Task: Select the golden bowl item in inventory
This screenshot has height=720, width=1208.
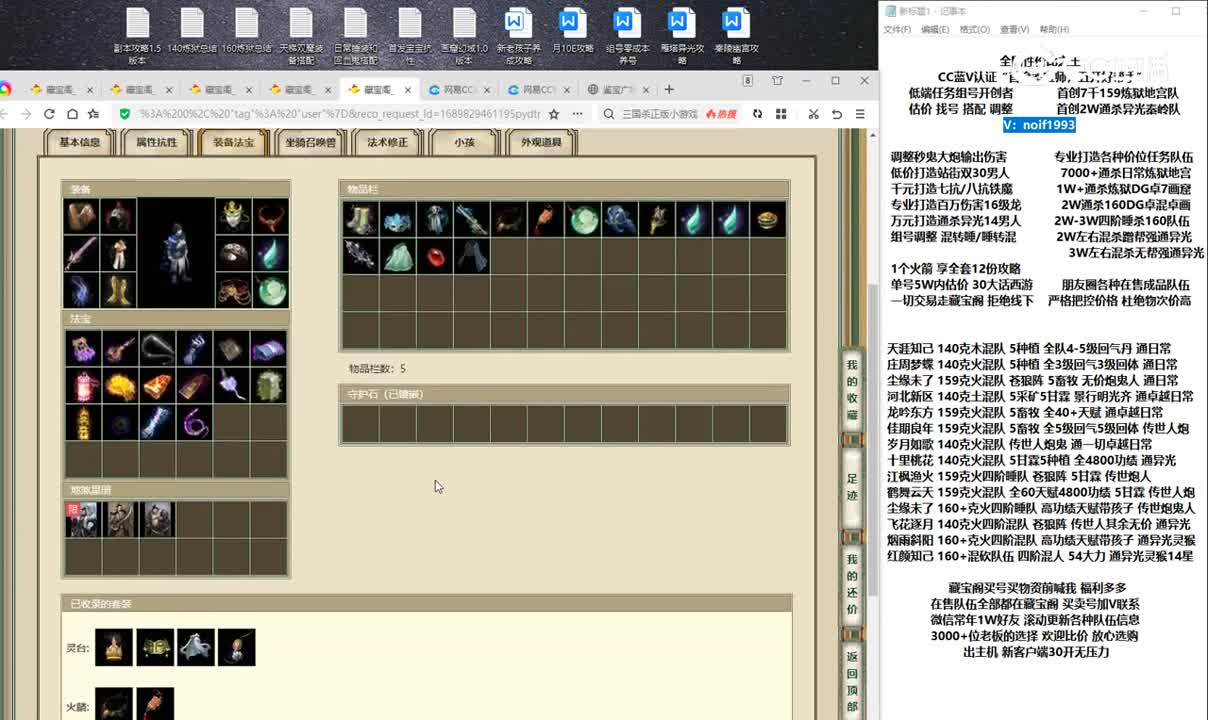Action: 768,219
